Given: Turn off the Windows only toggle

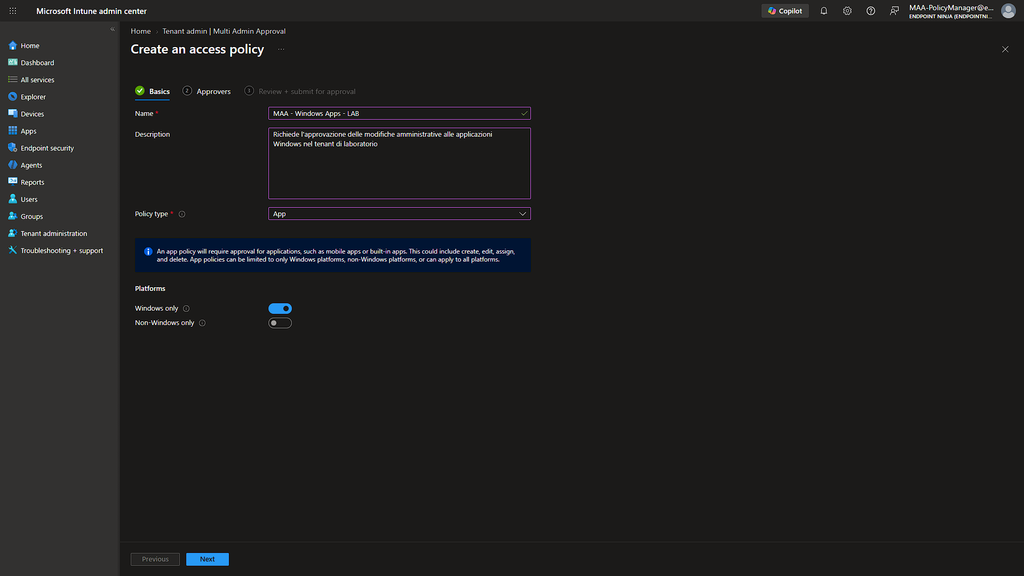Looking at the screenshot, I should pos(280,308).
